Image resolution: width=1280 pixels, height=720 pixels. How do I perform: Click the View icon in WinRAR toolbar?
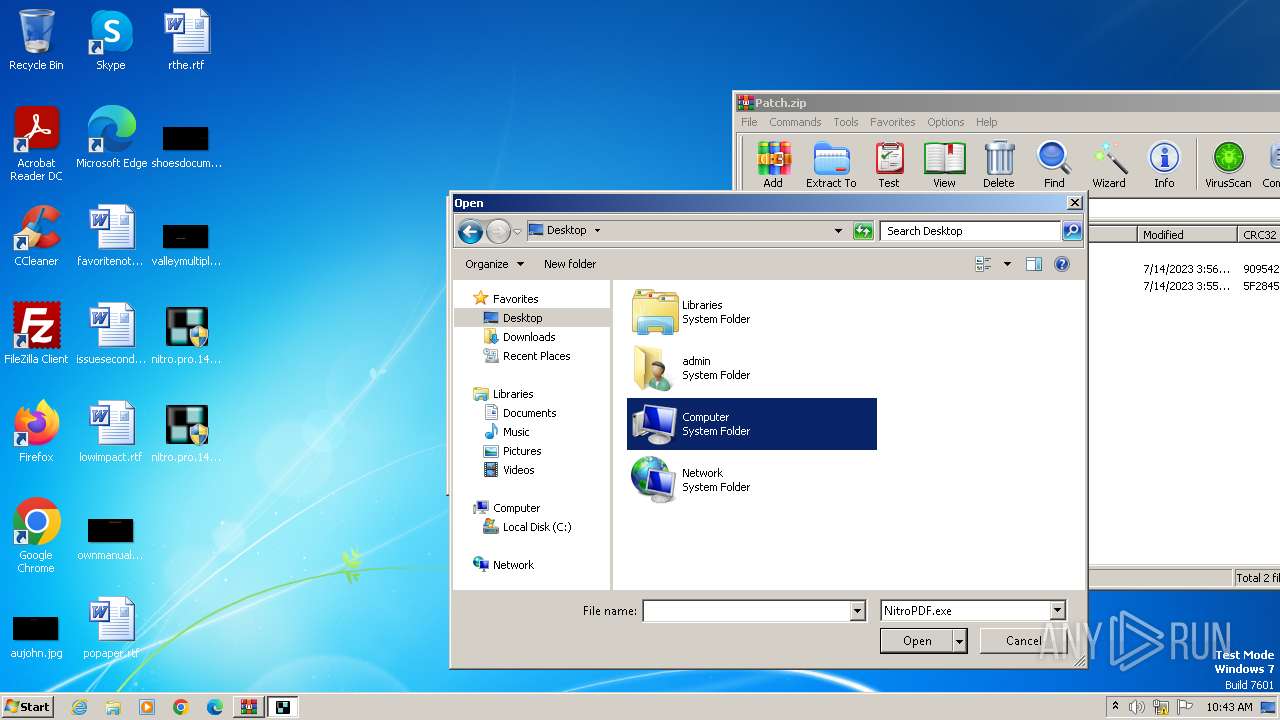[x=944, y=164]
